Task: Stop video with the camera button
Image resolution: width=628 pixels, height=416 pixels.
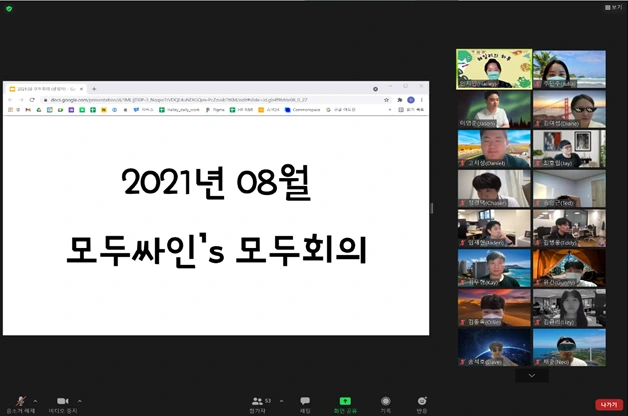Action: click(63, 404)
